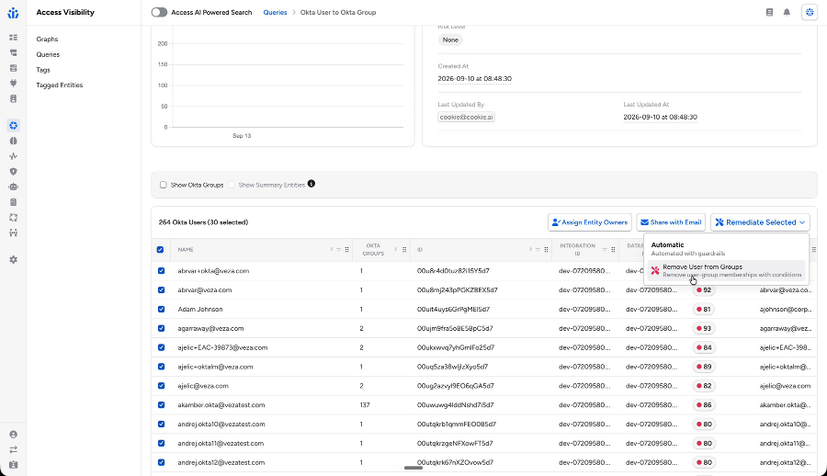Click the name cell ajelic+oktalm@veza.com
827x476 pixels.
point(215,367)
